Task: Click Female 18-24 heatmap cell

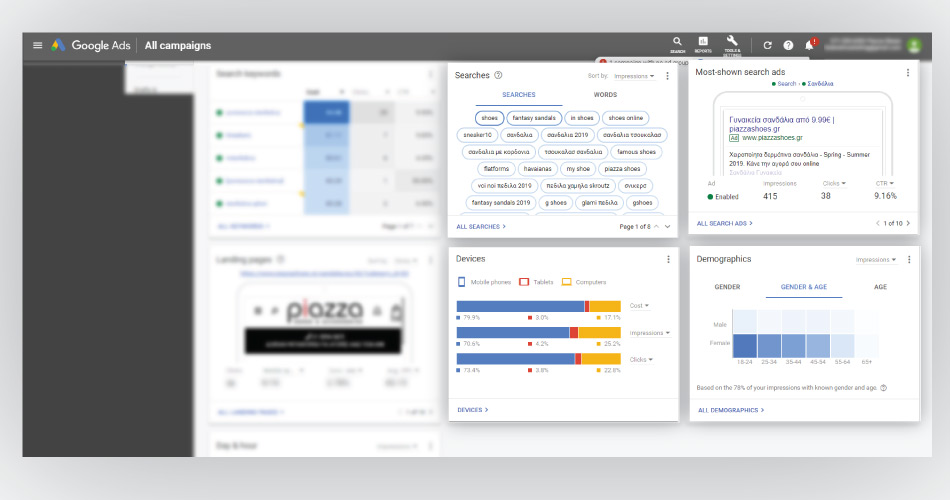Action: pyautogui.click(x=745, y=346)
